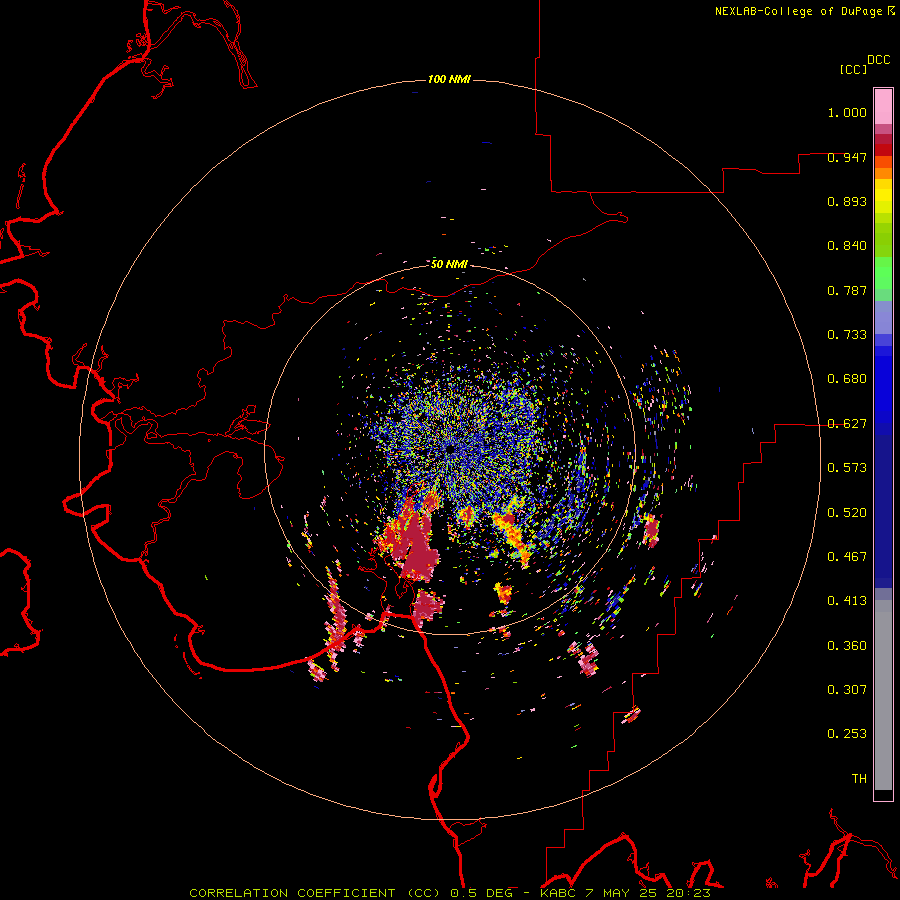Click the 0.893 color scale value
This screenshot has height=900, width=900.
pyautogui.click(x=847, y=201)
